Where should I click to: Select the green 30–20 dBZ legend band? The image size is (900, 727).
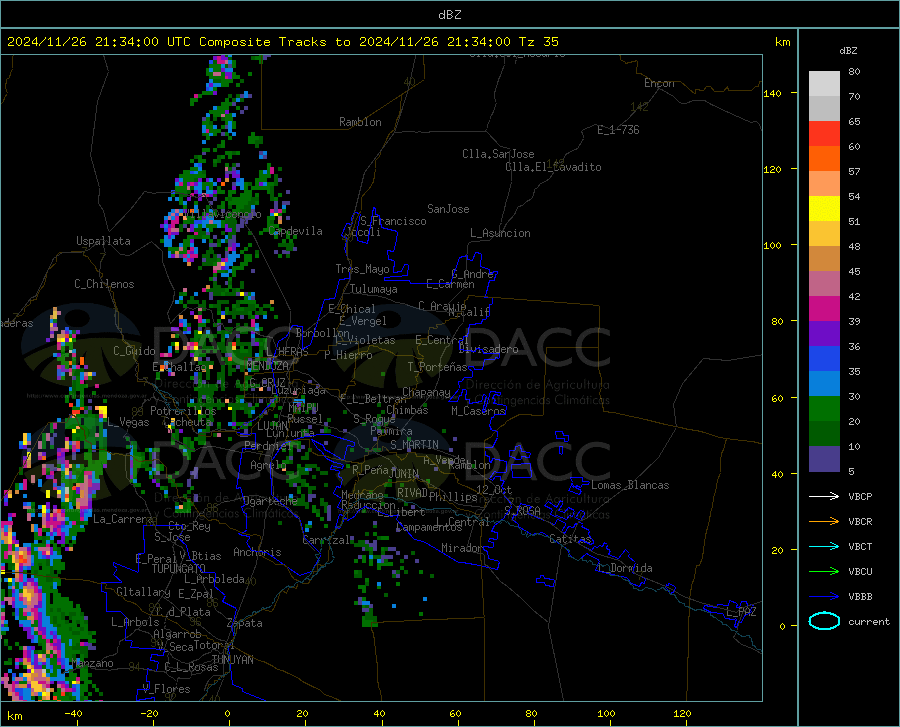click(824, 409)
